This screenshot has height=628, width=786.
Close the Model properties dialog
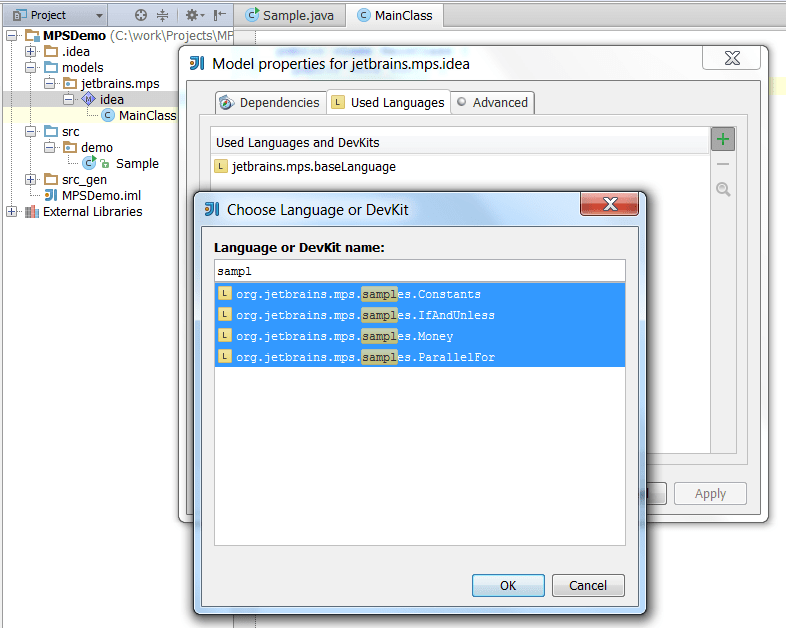(732, 58)
